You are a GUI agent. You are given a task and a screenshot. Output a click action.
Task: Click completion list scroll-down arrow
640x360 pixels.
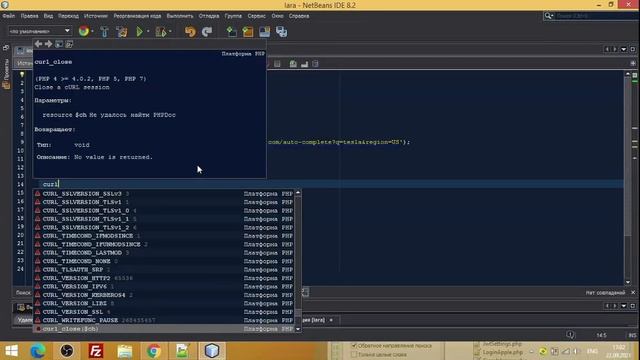[x=298, y=329]
